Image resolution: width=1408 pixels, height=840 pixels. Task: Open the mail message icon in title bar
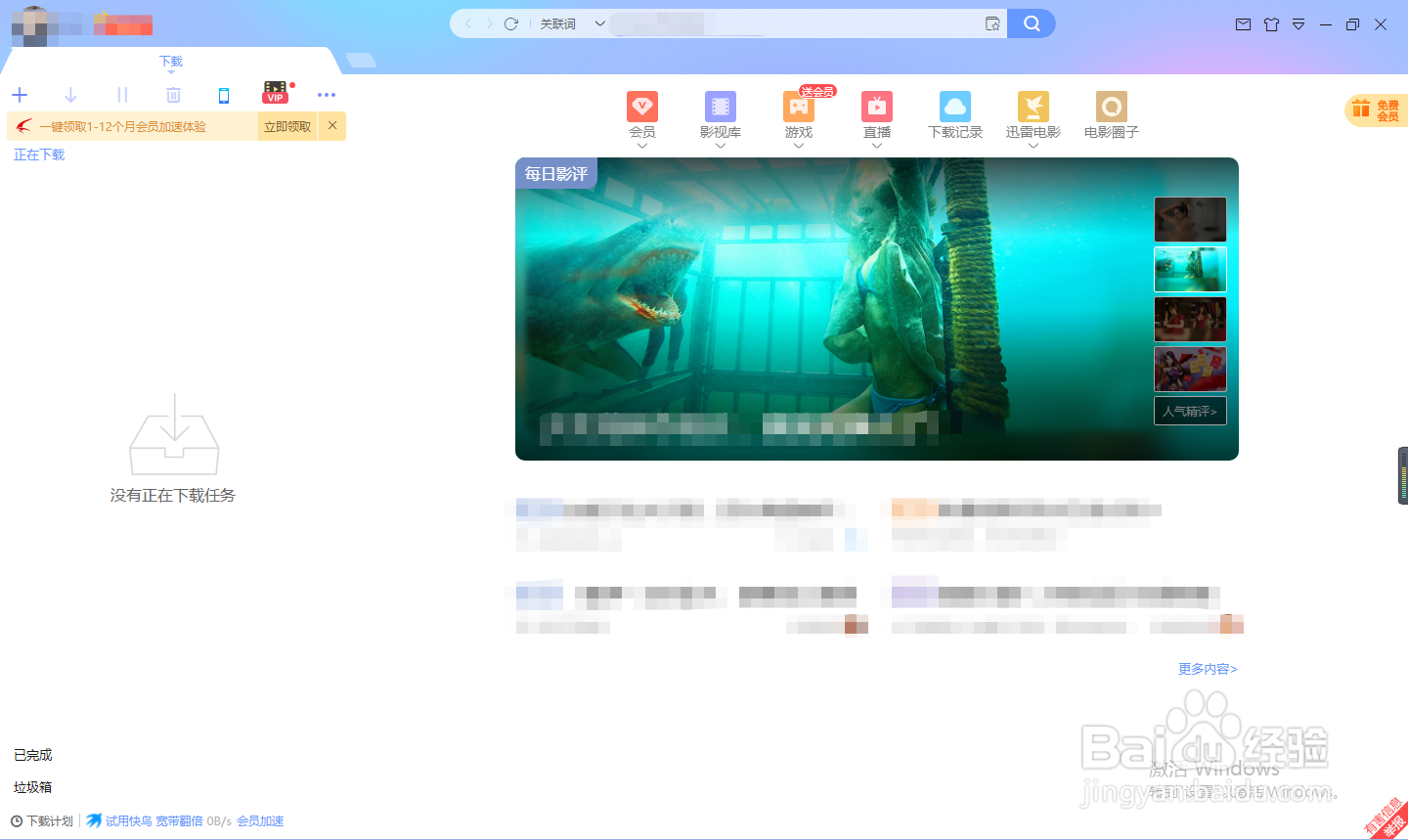point(1243,24)
